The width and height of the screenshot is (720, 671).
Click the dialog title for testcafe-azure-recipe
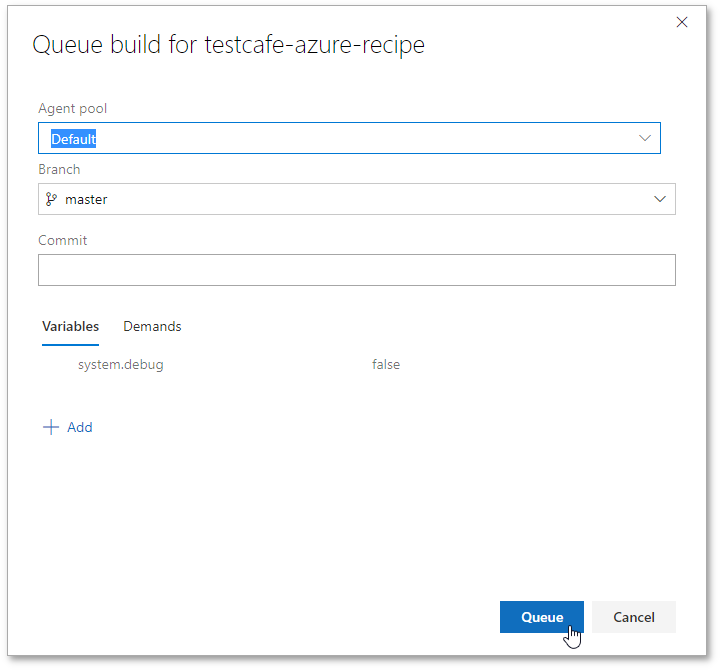tap(229, 45)
